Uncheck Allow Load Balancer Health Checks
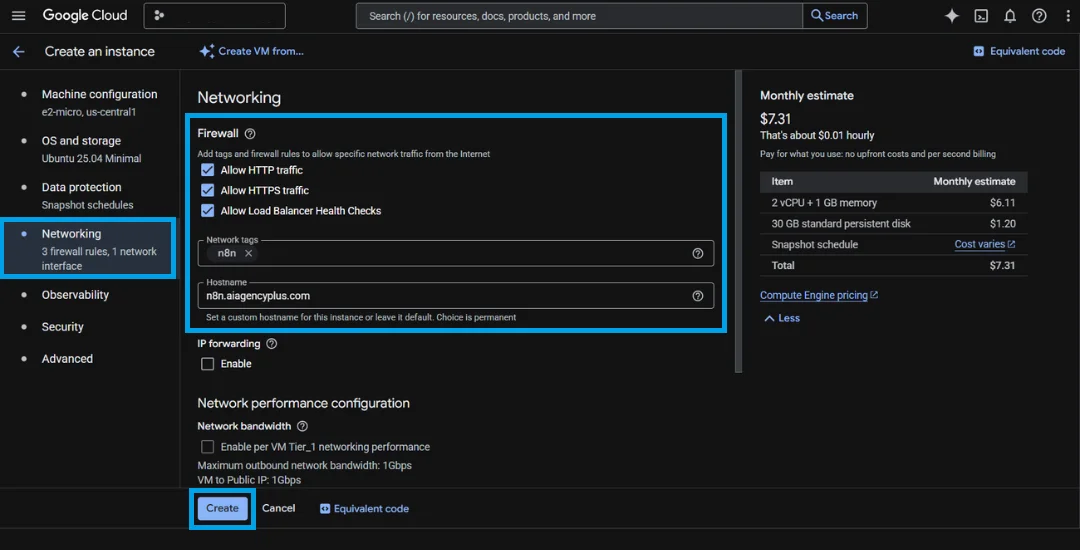Image resolution: width=1080 pixels, height=550 pixels. click(x=207, y=211)
